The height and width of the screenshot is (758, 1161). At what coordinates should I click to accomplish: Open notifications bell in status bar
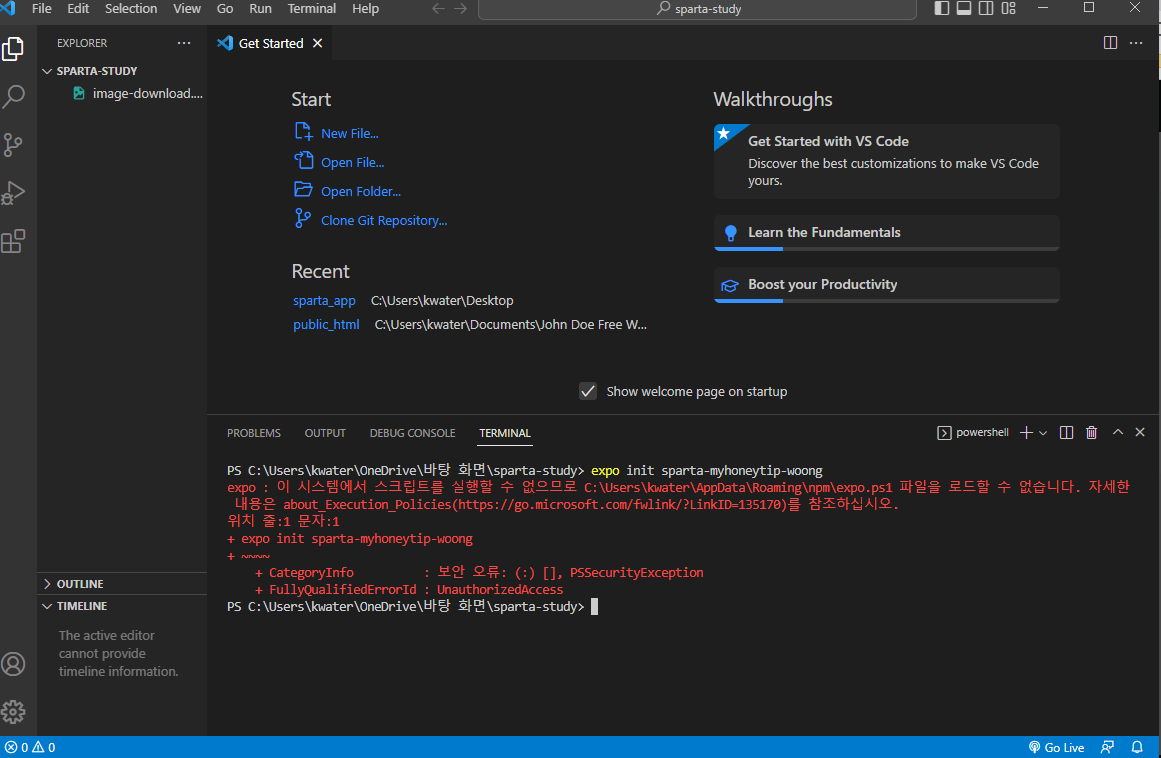click(x=1137, y=748)
